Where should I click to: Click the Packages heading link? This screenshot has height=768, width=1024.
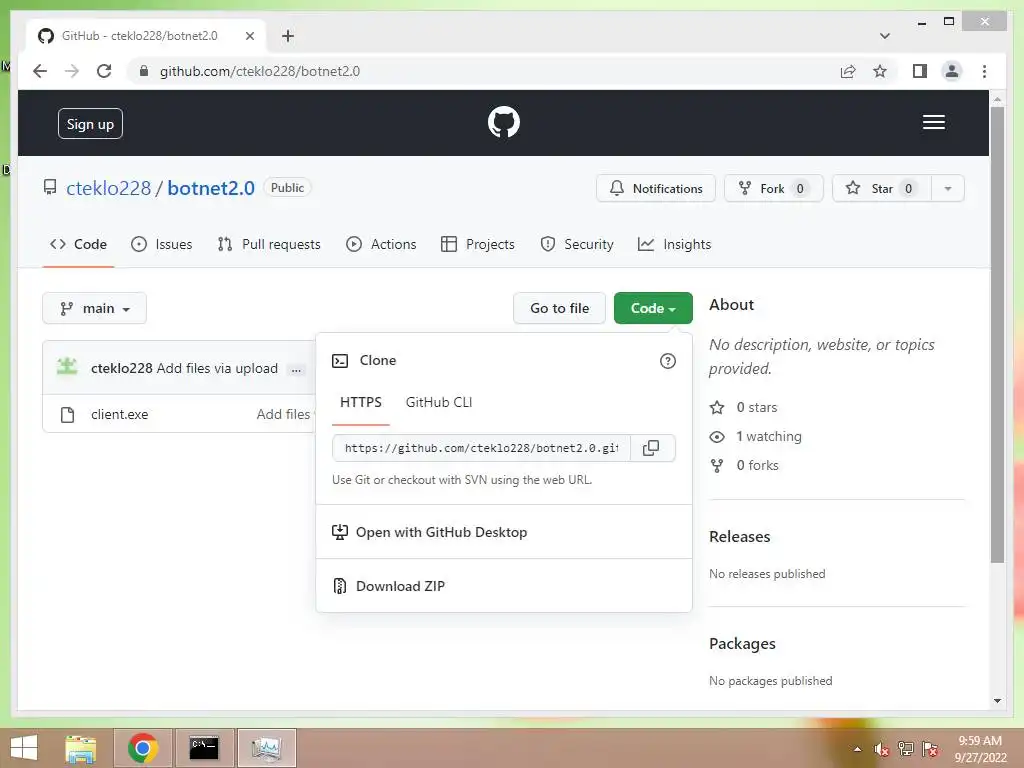click(x=743, y=644)
